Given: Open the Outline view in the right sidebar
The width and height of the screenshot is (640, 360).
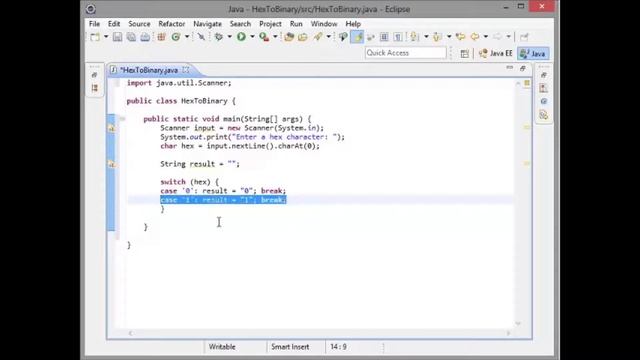Looking at the screenshot, I should coord(544,88).
